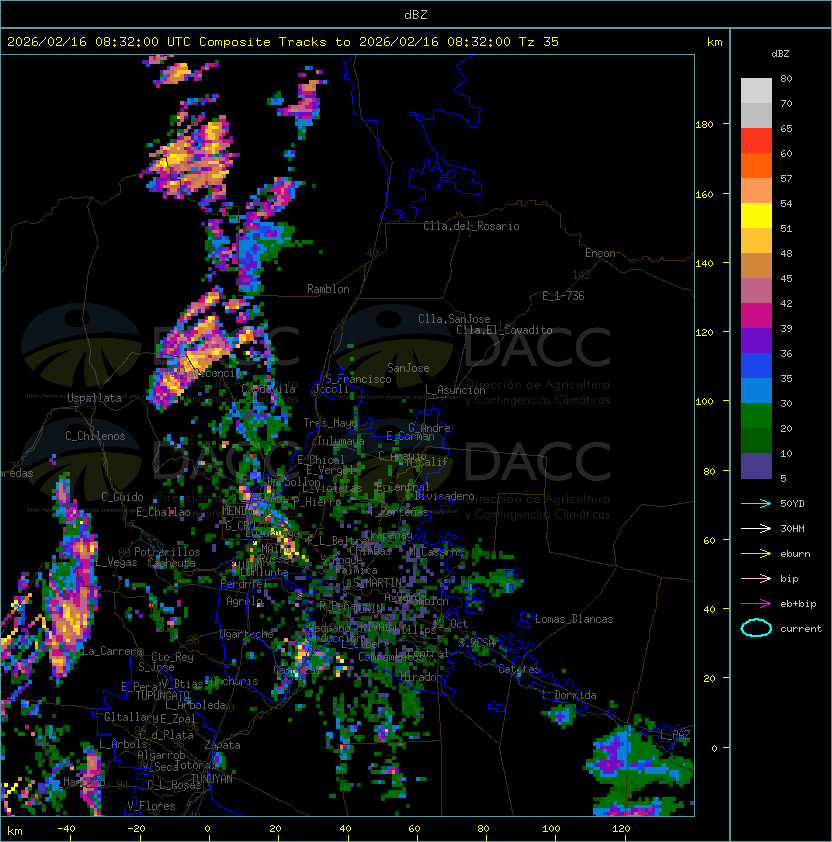
Task: Click the cyan ellipse 'current' legend icon
Action: click(x=756, y=628)
